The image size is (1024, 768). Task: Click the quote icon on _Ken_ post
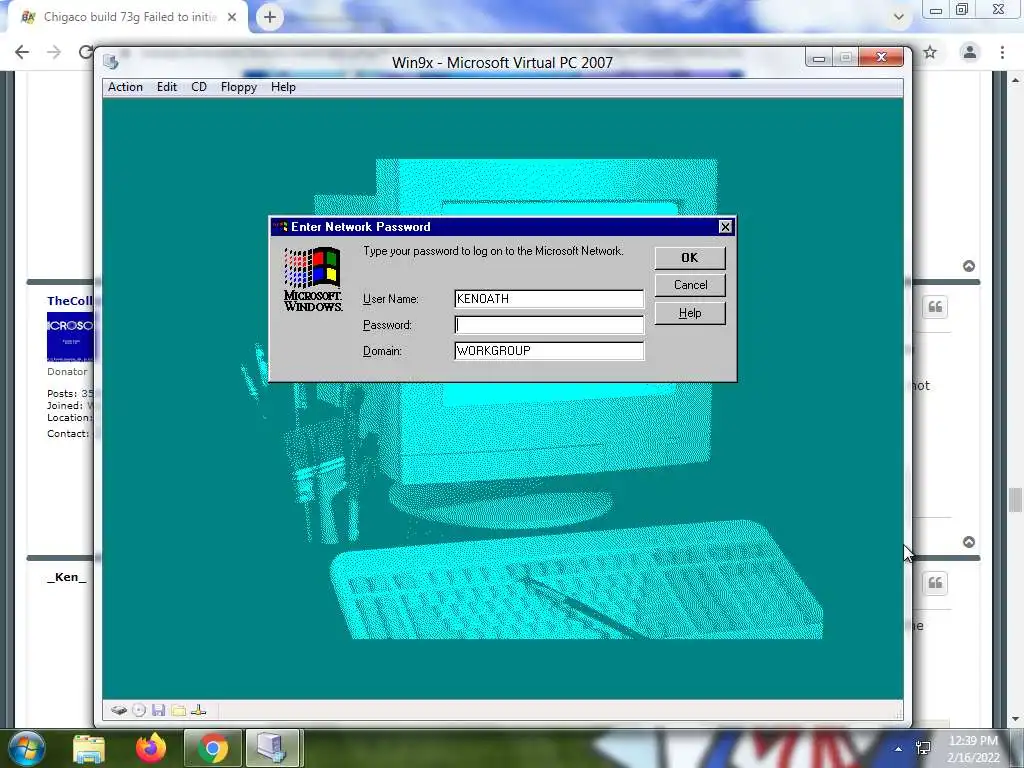tap(935, 583)
